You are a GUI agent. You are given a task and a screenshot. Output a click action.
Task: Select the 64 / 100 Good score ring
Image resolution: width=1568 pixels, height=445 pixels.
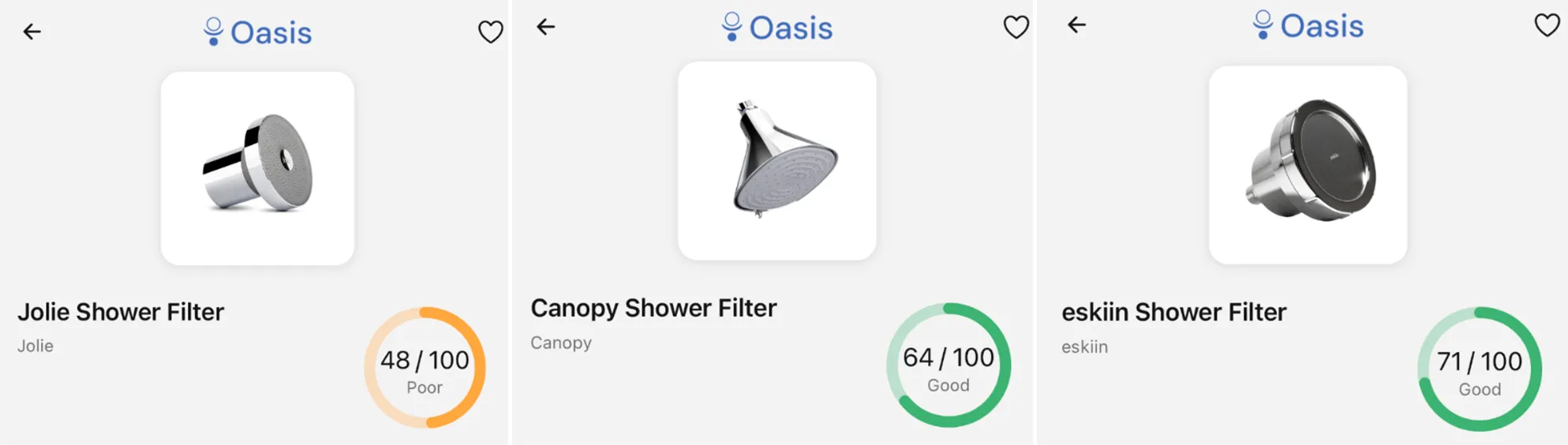click(x=949, y=365)
